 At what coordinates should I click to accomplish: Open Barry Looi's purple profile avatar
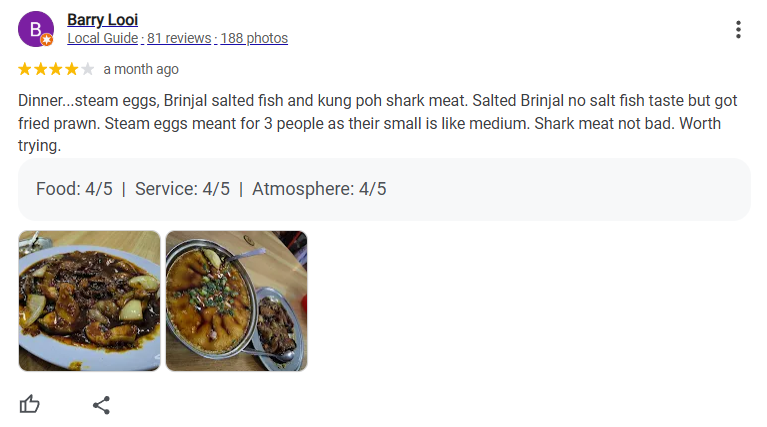35,29
